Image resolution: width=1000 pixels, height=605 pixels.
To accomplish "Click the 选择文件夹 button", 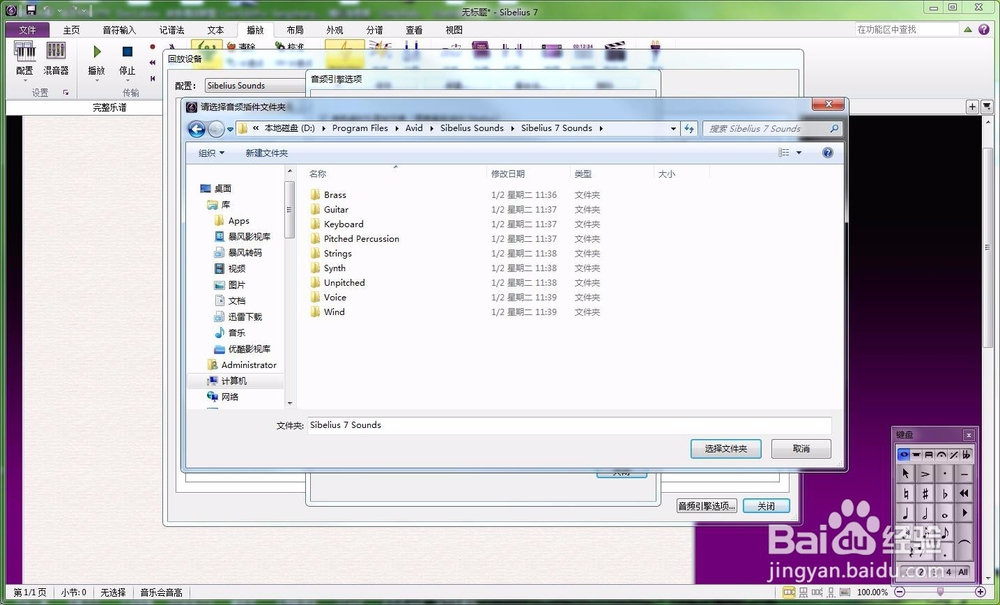I will tap(726, 449).
